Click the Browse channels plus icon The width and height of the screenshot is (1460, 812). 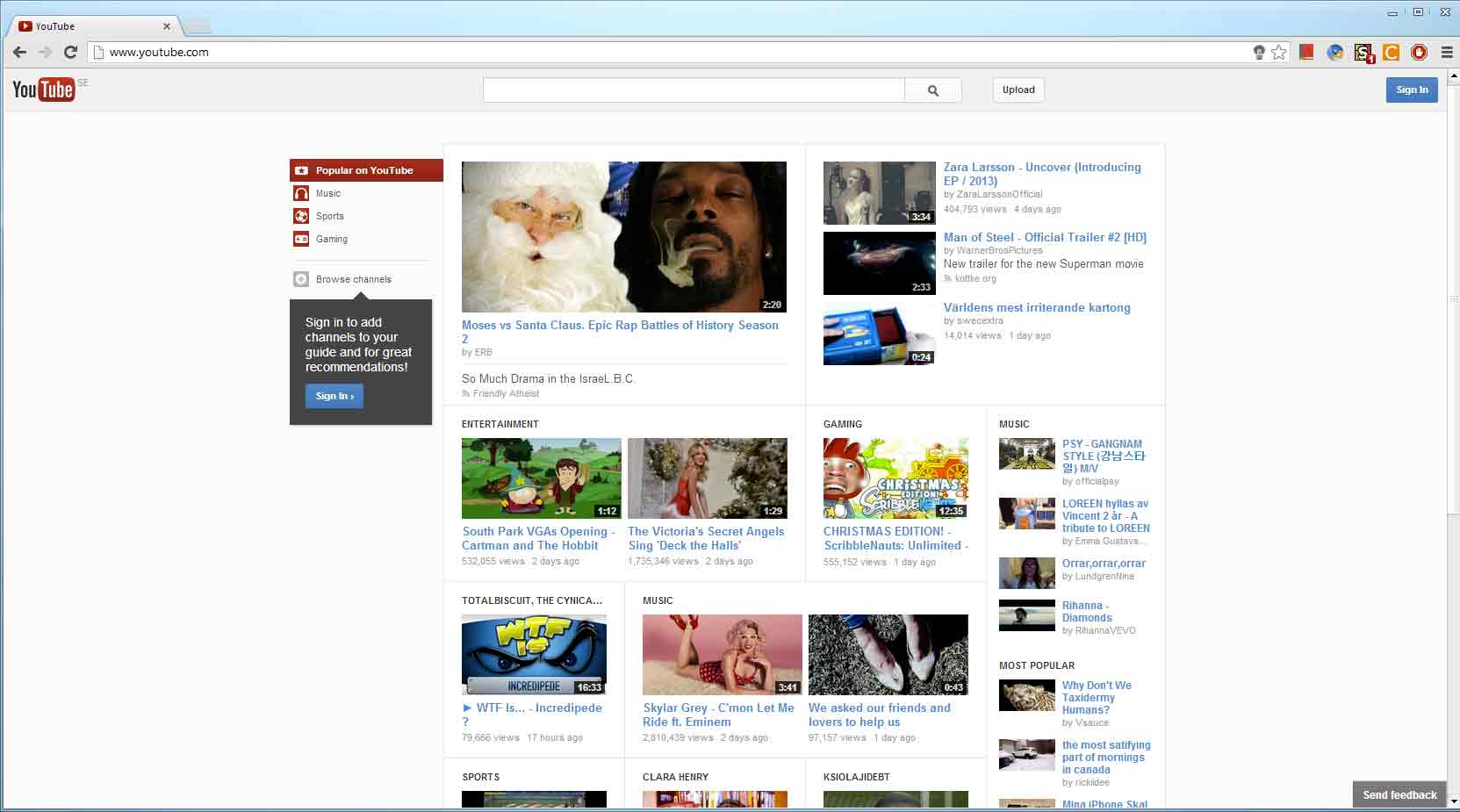301,279
